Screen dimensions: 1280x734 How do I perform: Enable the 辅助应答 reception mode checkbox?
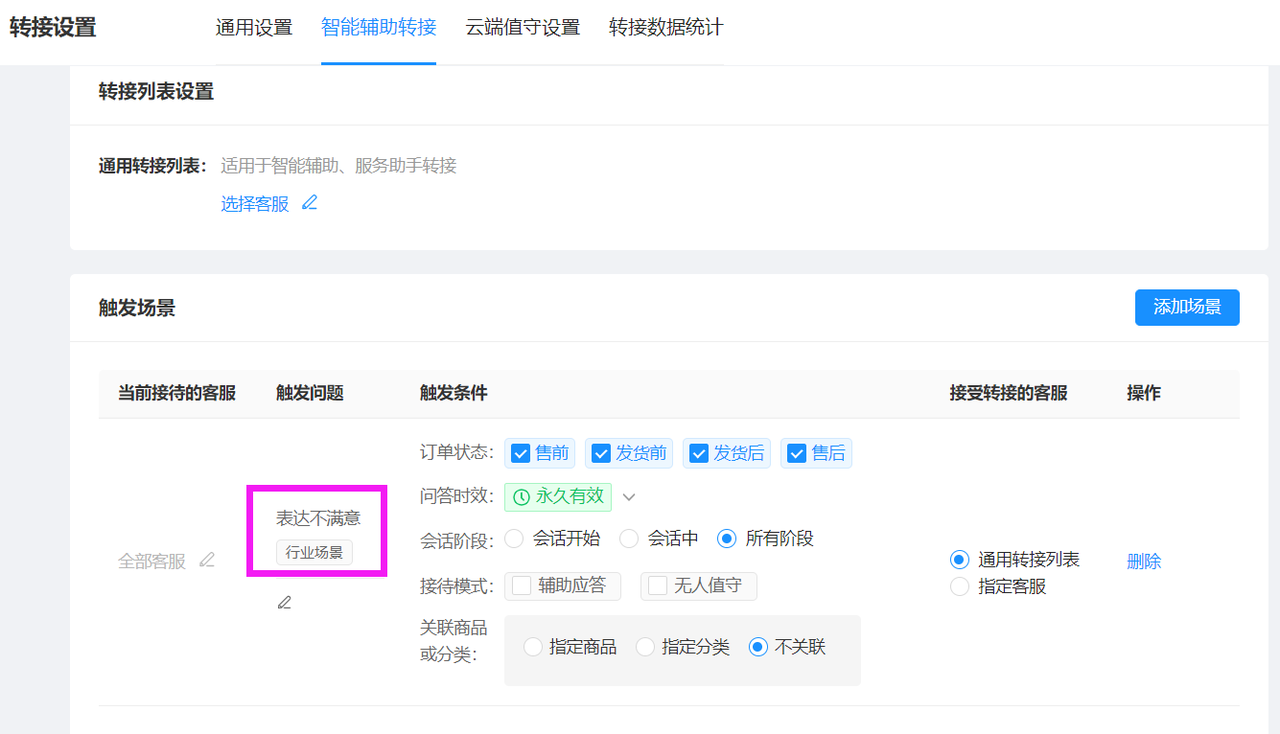[x=521, y=586]
